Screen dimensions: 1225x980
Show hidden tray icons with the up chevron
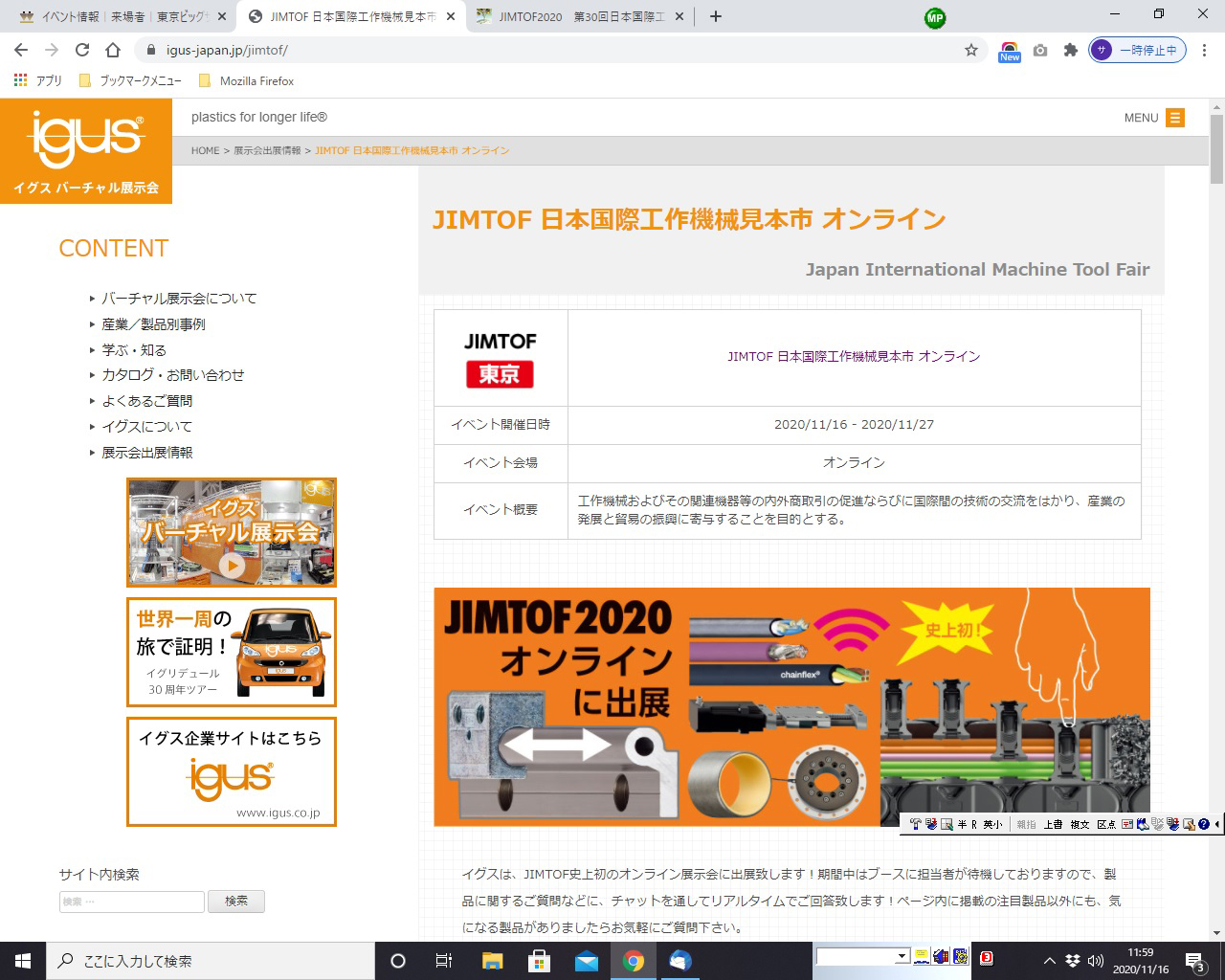[1050, 961]
